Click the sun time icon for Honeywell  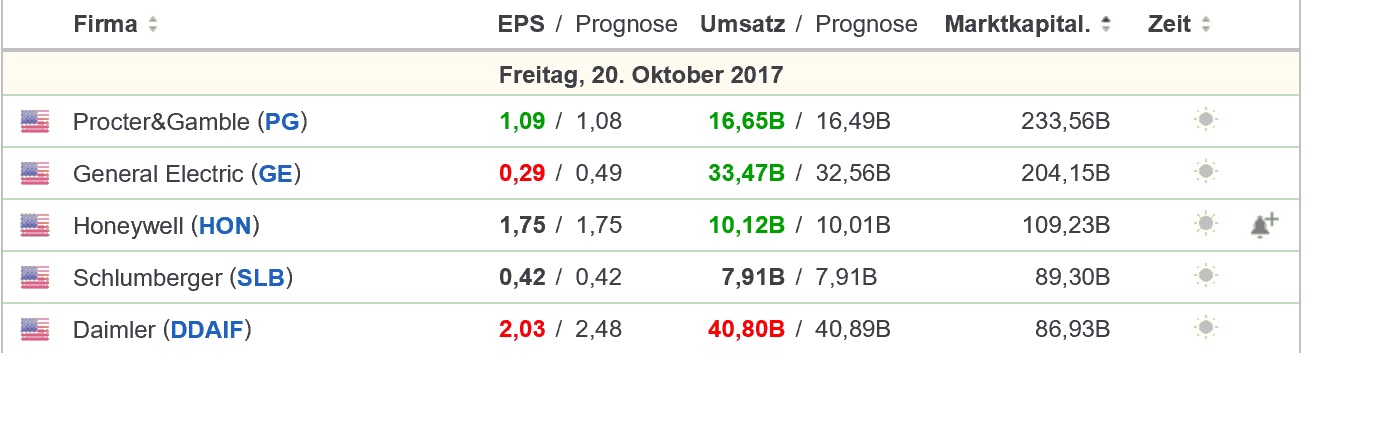pyautogui.click(x=1206, y=225)
